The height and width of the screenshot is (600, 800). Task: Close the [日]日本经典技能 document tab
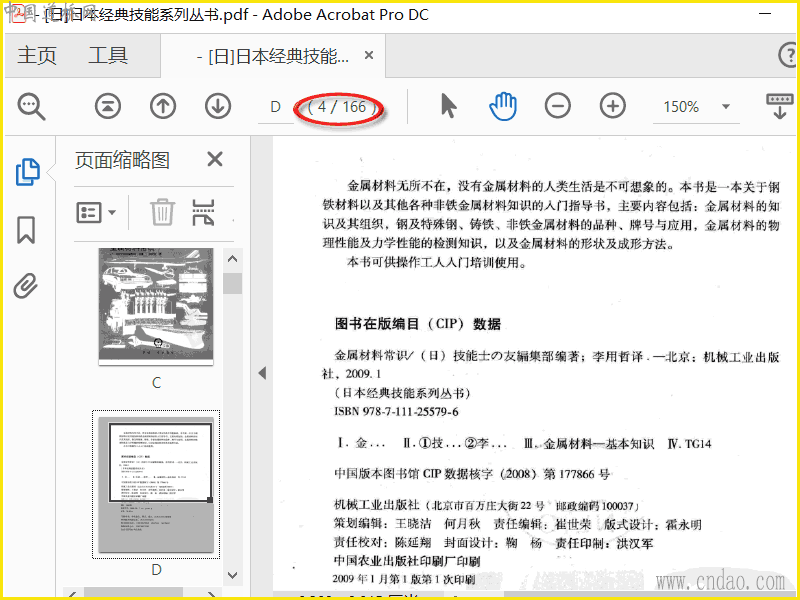click(369, 55)
